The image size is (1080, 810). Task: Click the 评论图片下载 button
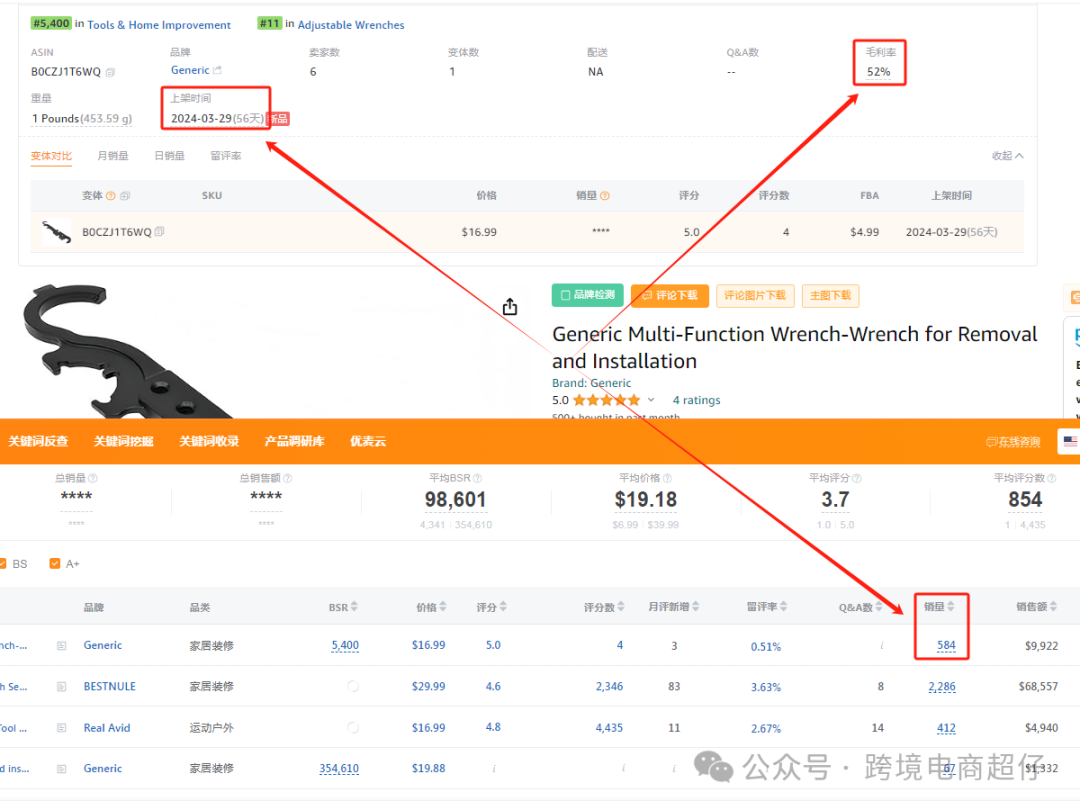(756, 295)
